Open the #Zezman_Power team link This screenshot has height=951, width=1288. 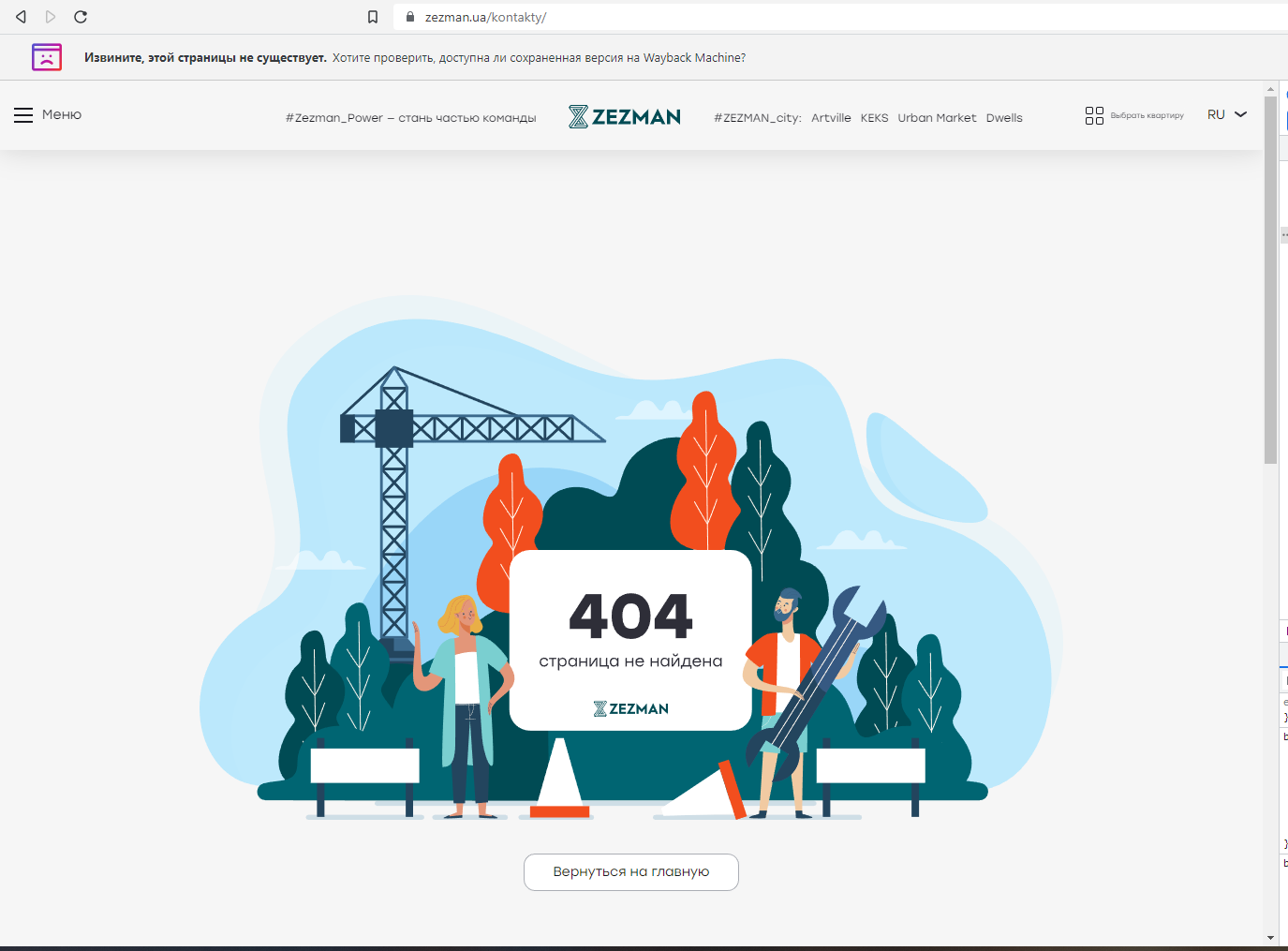[x=411, y=118]
